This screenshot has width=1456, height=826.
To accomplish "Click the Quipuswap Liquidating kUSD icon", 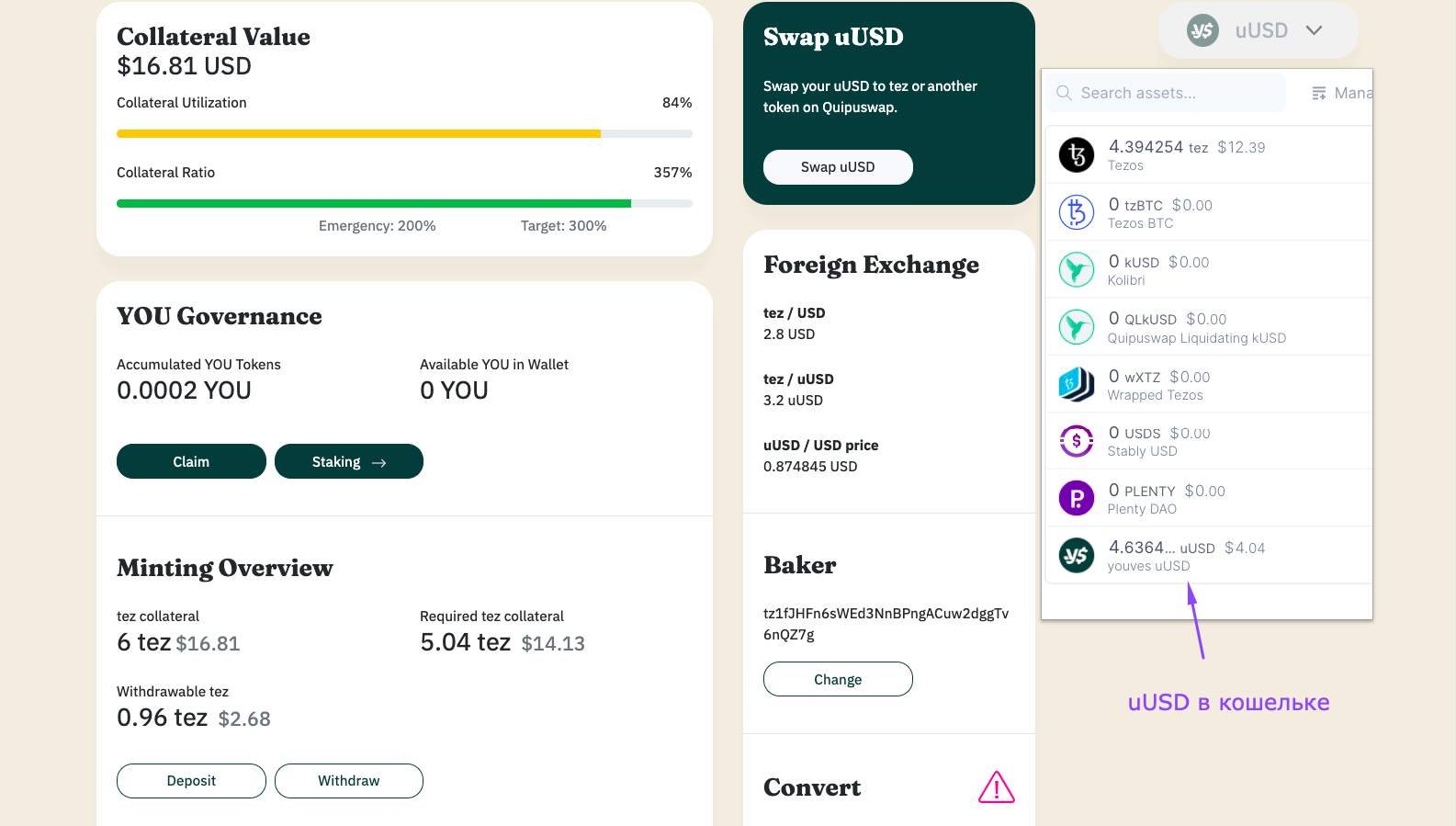I will point(1076,326).
